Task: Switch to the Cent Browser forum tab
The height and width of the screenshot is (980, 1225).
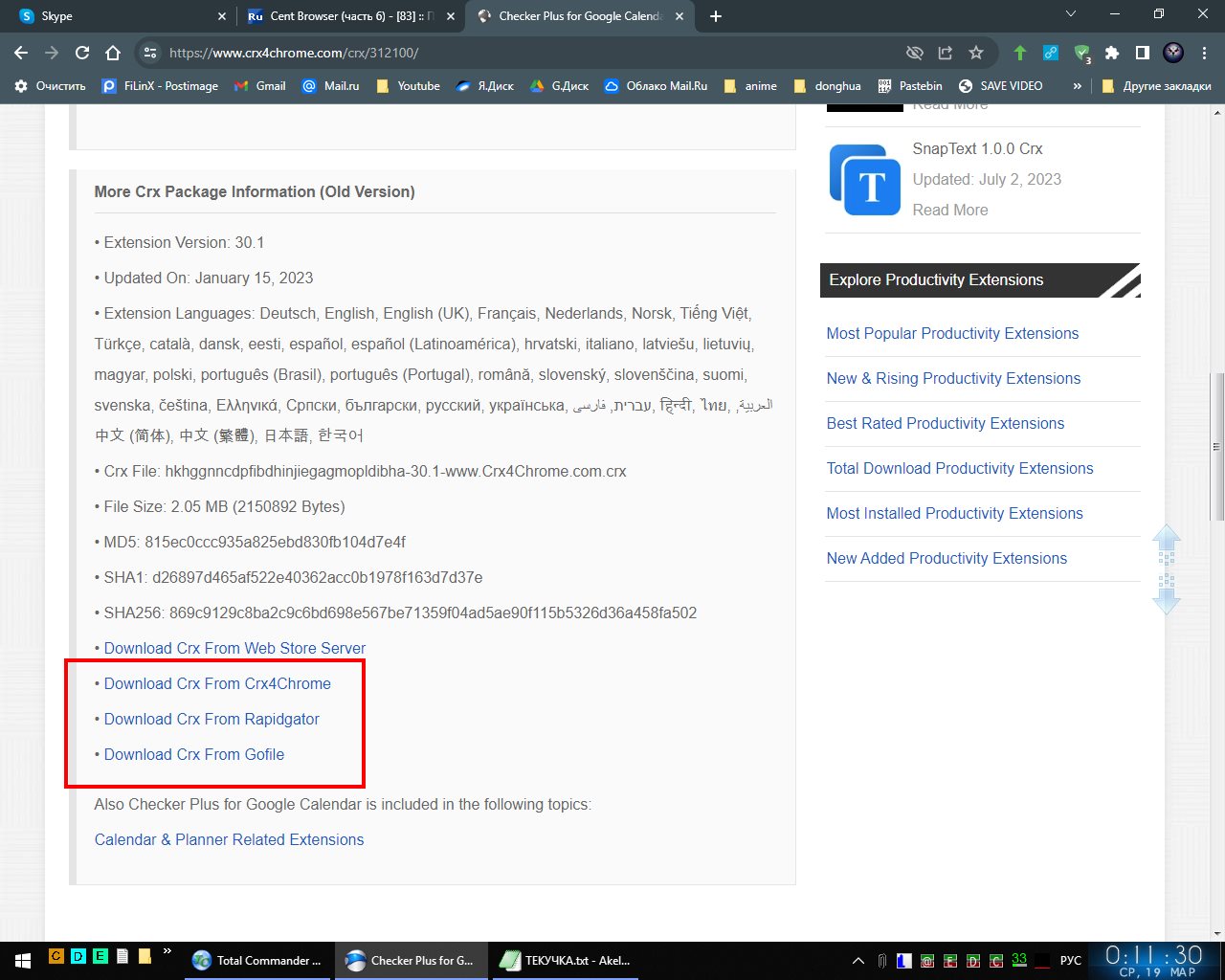Action: click(x=350, y=16)
